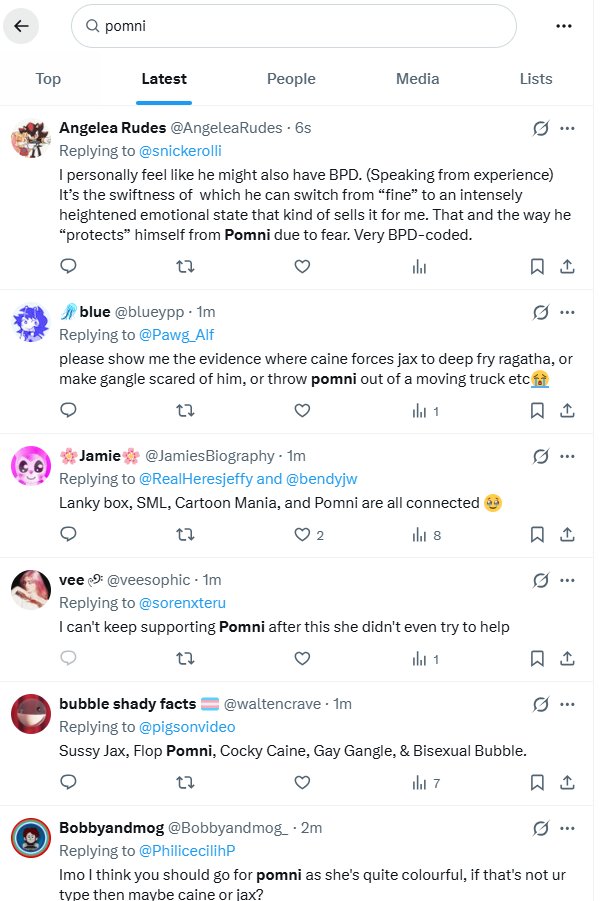Like Jamie's tweet with the heart

pos(301,535)
